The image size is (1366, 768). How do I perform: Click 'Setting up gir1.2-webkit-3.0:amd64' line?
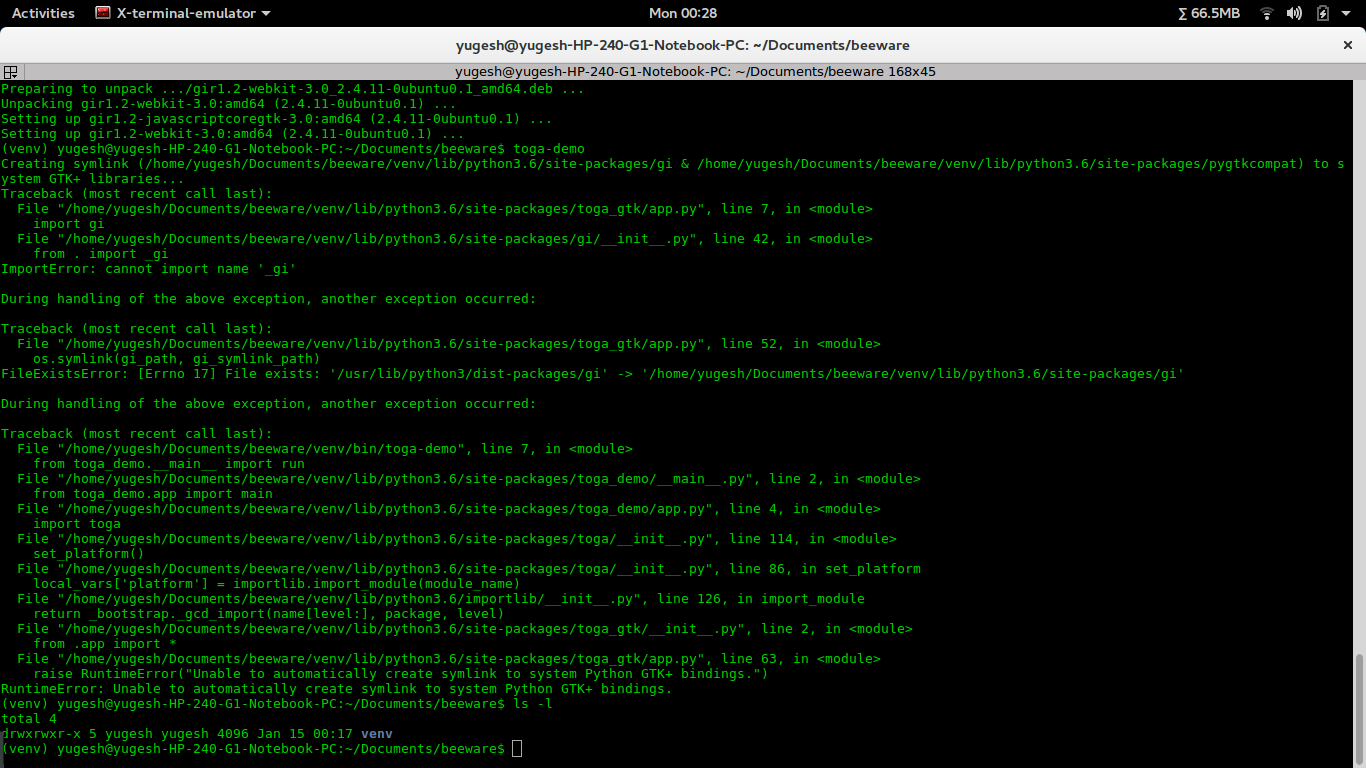pyautogui.click(x=232, y=134)
